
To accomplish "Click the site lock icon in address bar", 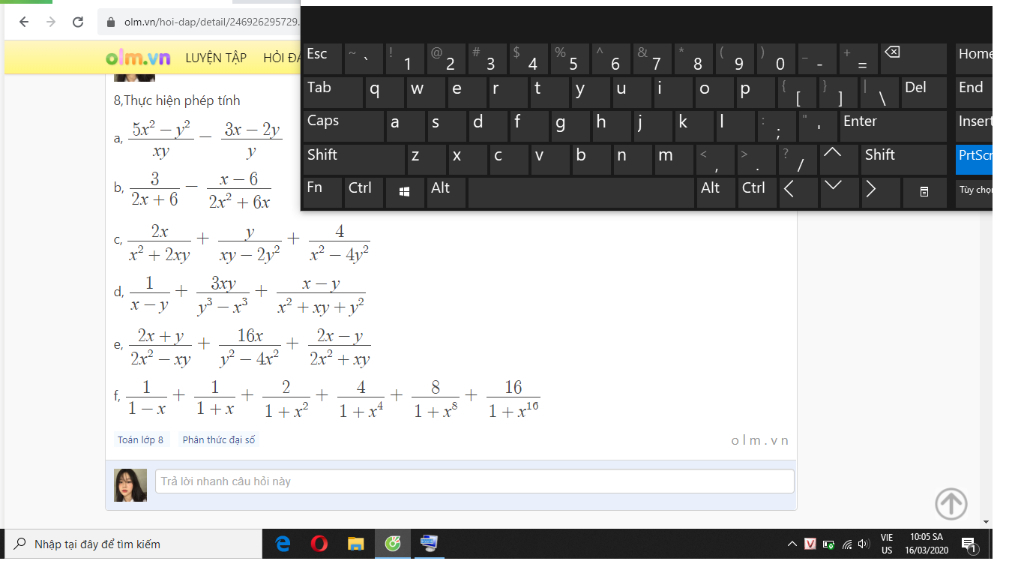I will (110, 22).
